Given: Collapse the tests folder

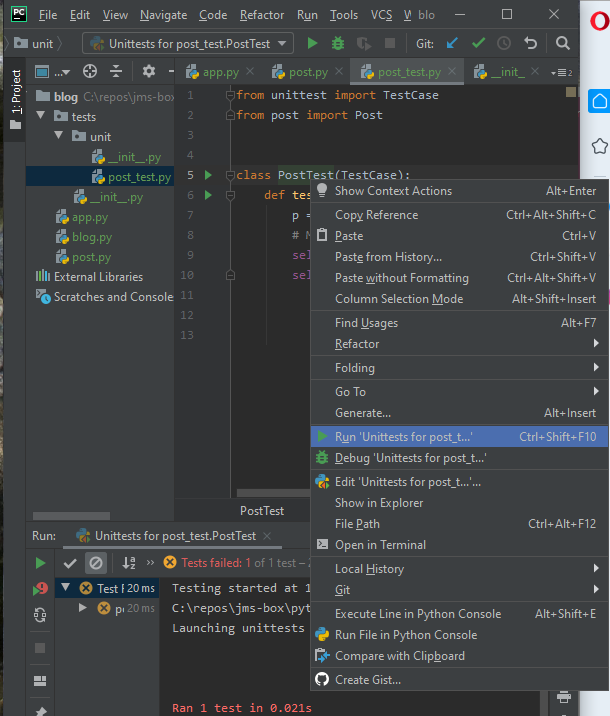Looking at the screenshot, I should coord(41,116).
